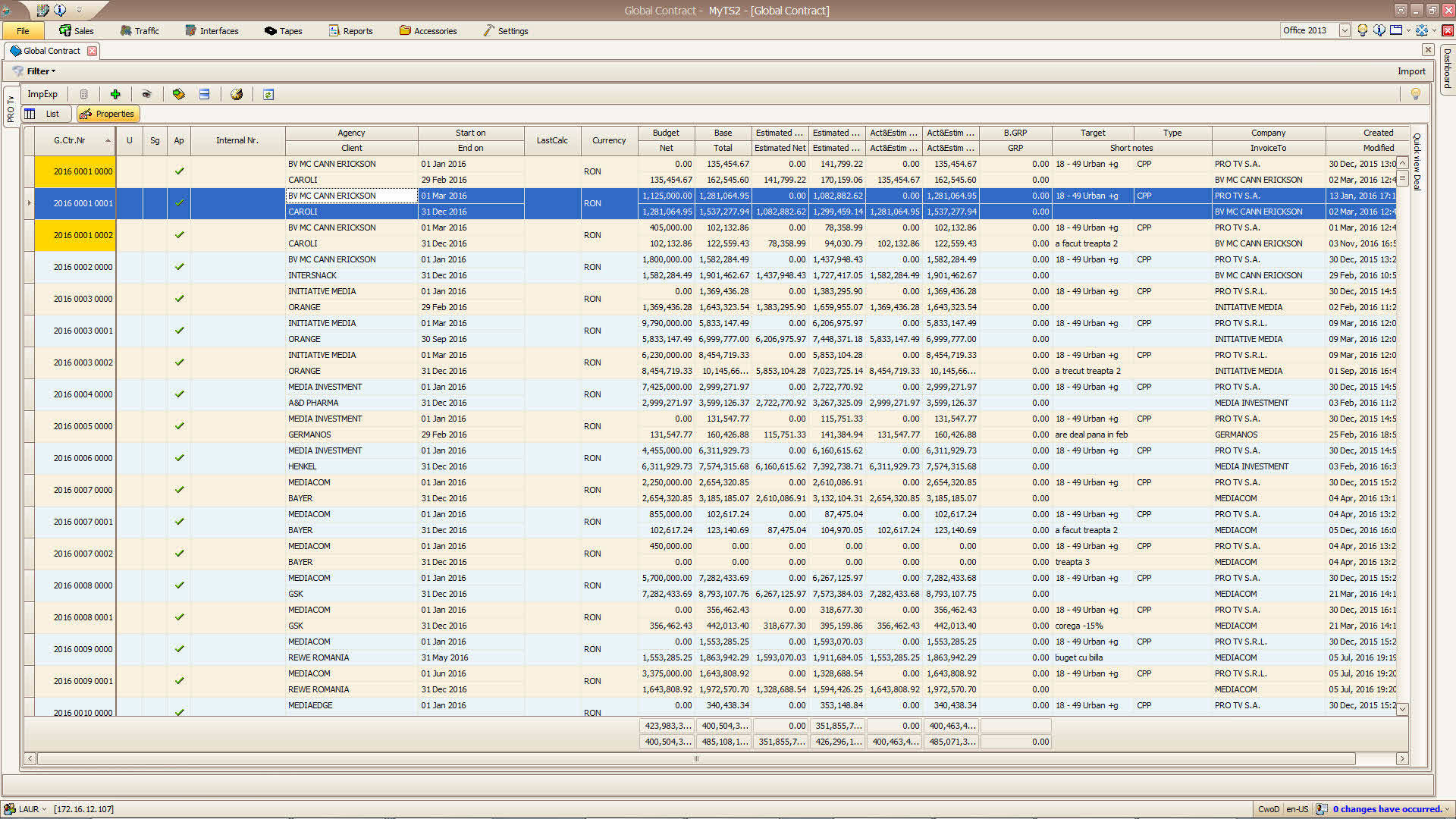Click the blue stacked rows icon
Viewport: 1456px width, 819px height.
coord(204,94)
